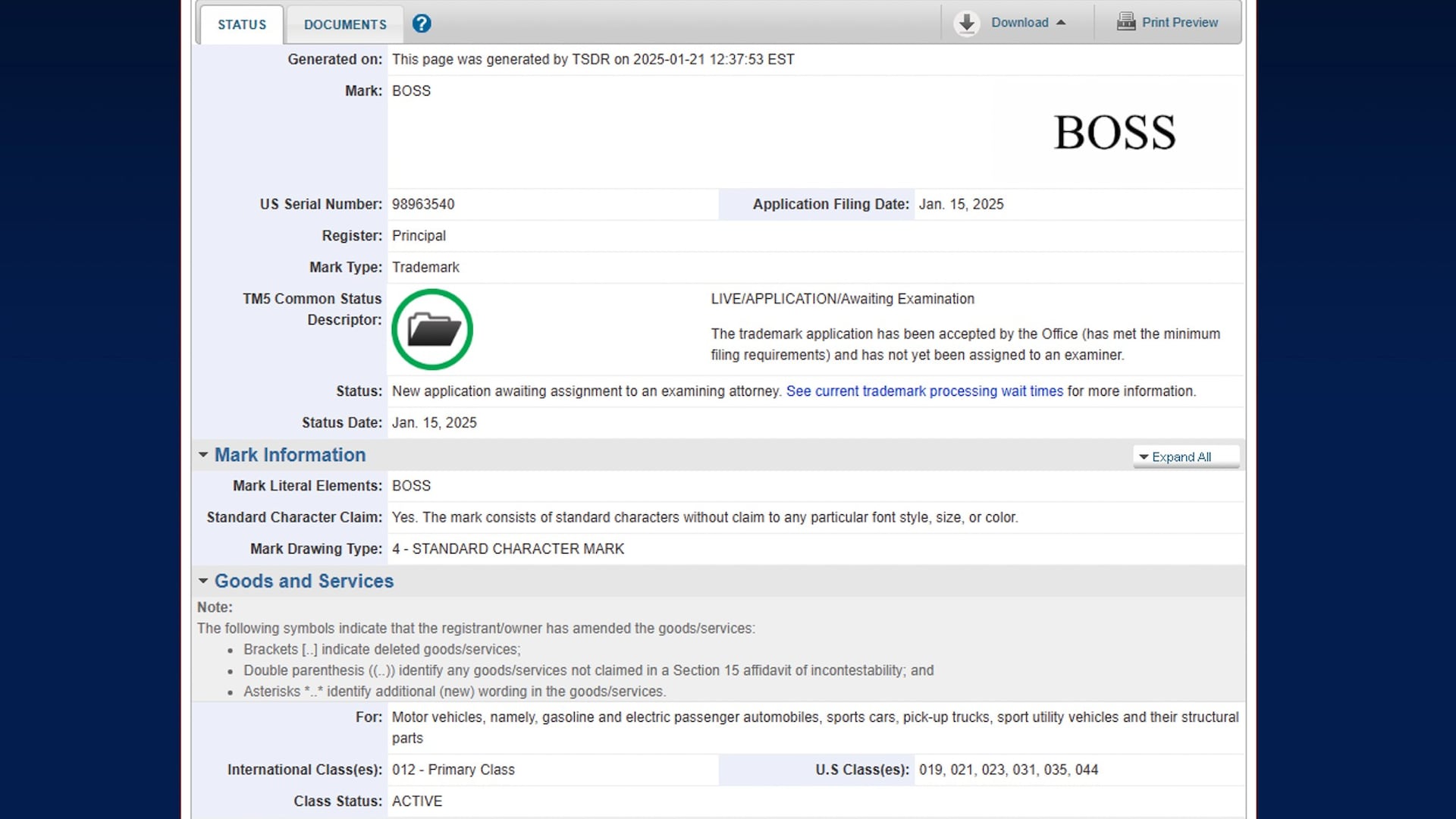
Task: Click the Asterisks additional wording note bullet
Action: coord(455,692)
